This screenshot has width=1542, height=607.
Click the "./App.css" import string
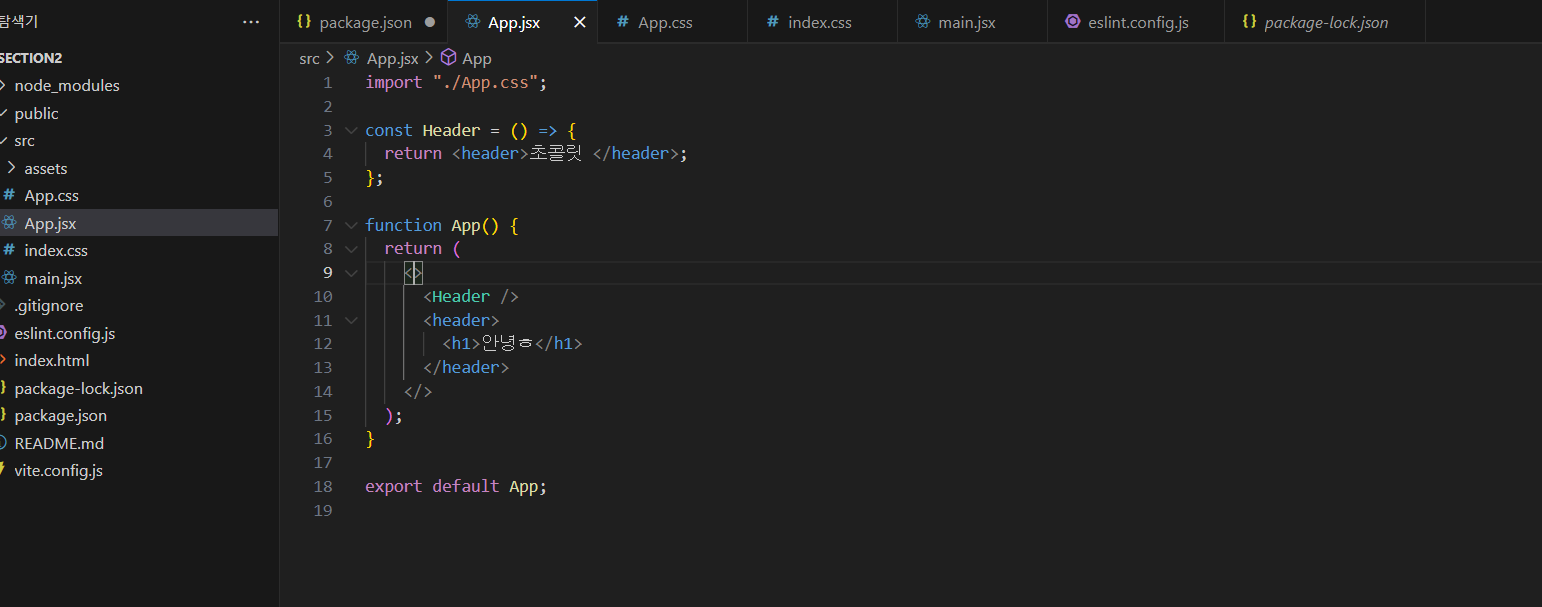pos(485,83)
